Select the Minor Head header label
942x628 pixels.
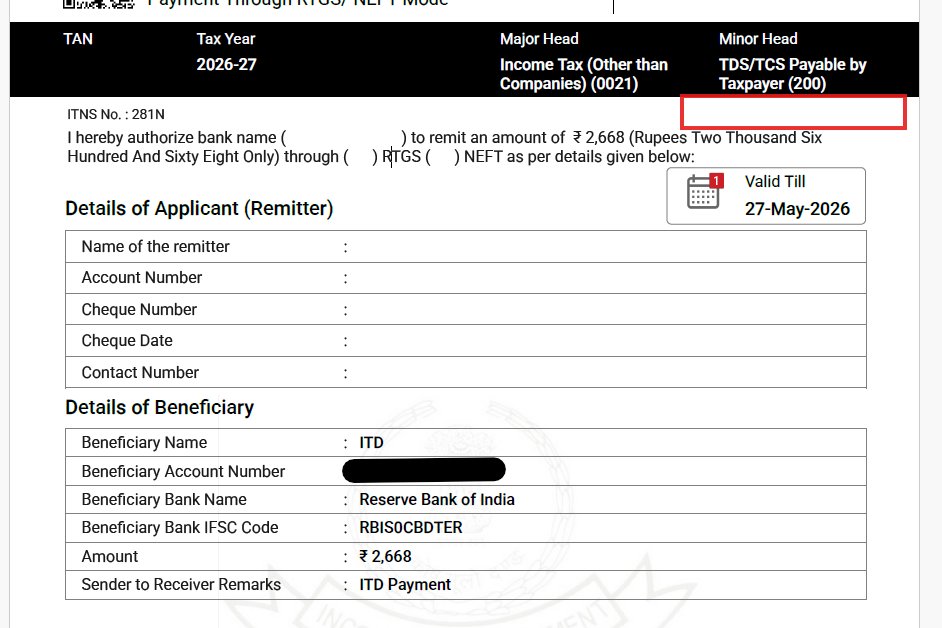click(758, 39)
